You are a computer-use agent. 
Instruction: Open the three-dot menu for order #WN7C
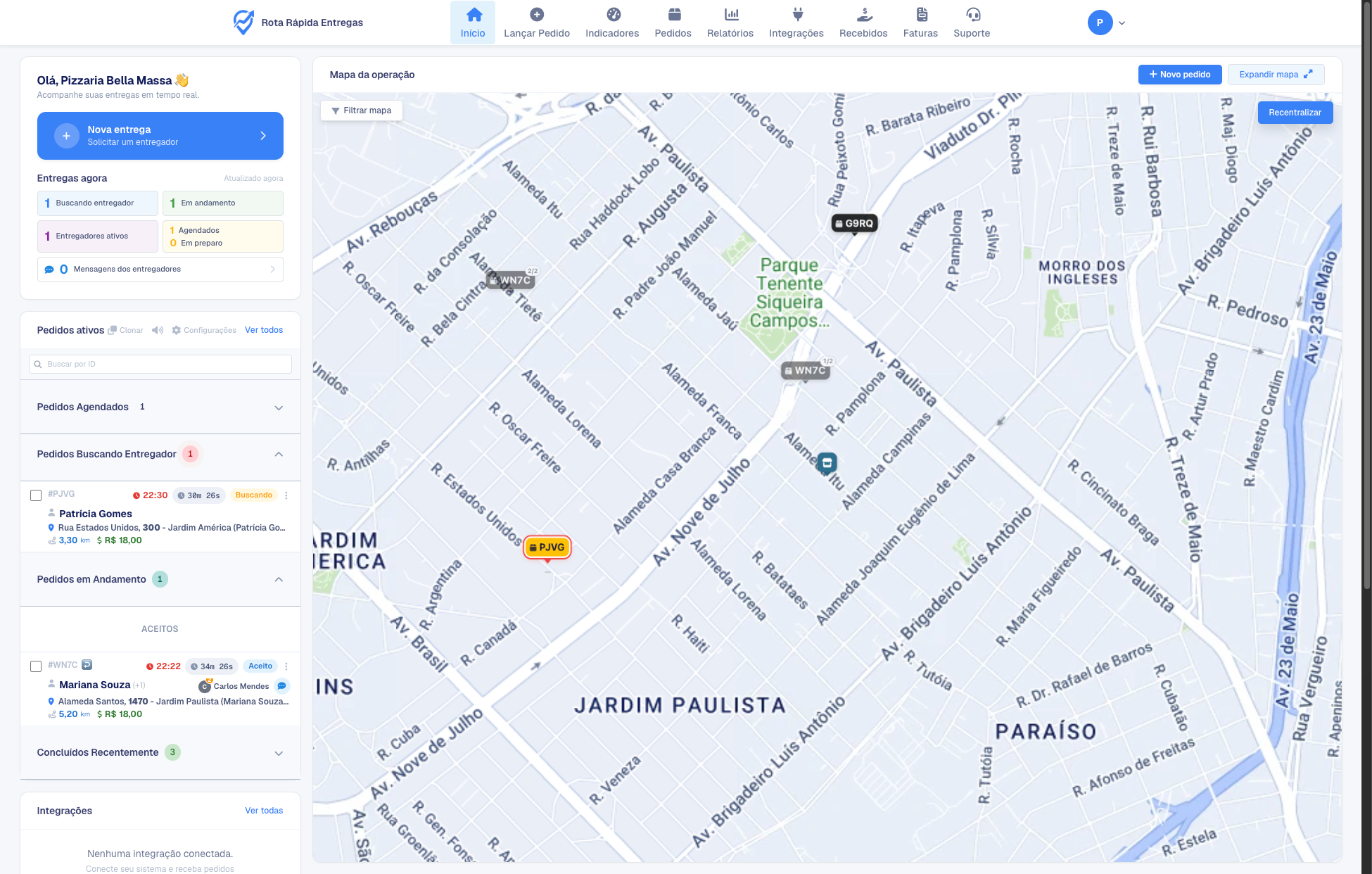286,666
